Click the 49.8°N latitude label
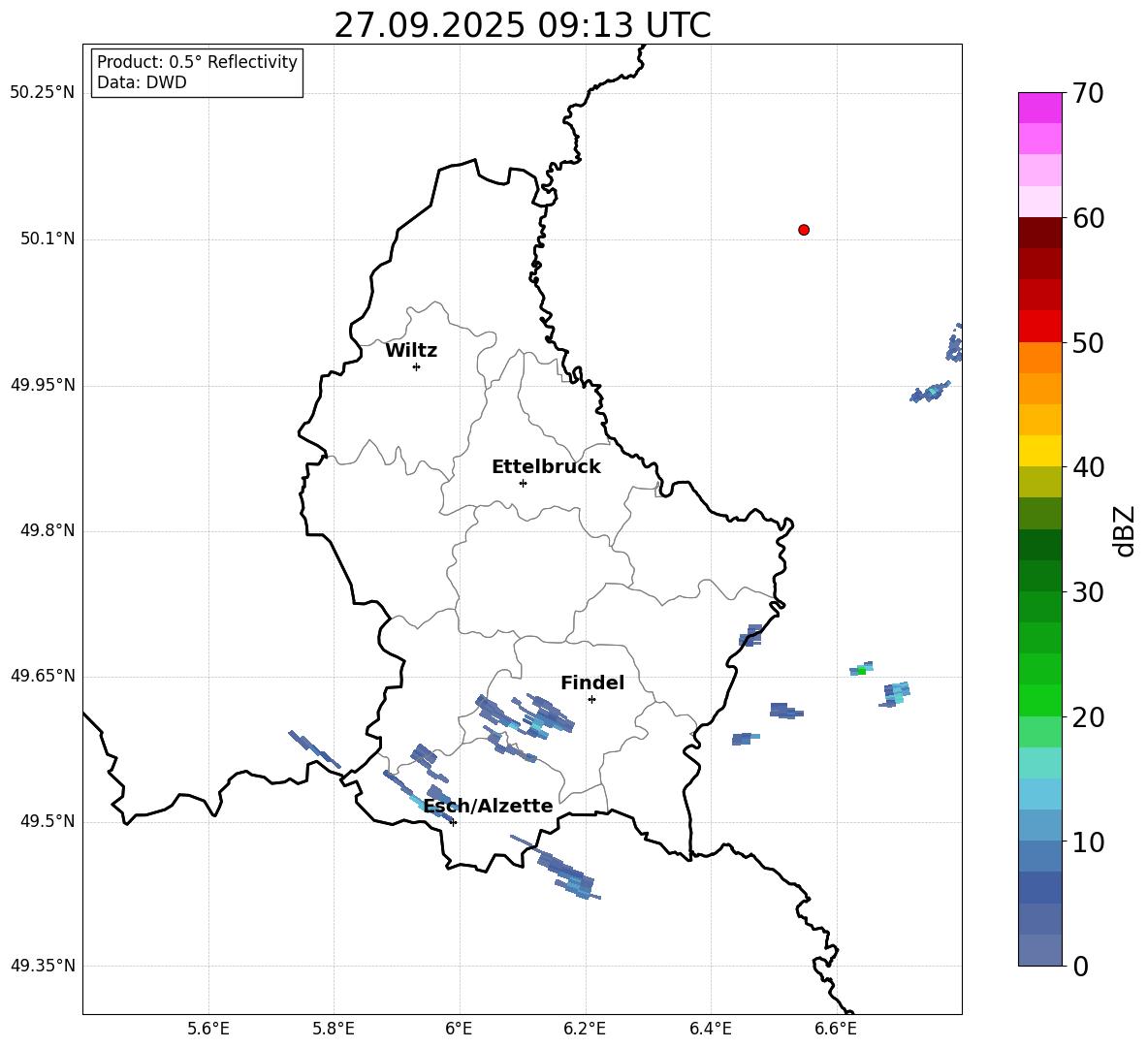The image size is (1148, 1048). point(48,530)
